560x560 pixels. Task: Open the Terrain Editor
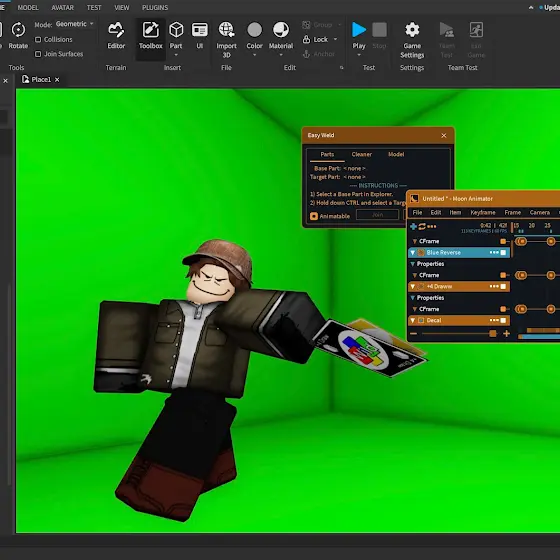click(116, 35)
